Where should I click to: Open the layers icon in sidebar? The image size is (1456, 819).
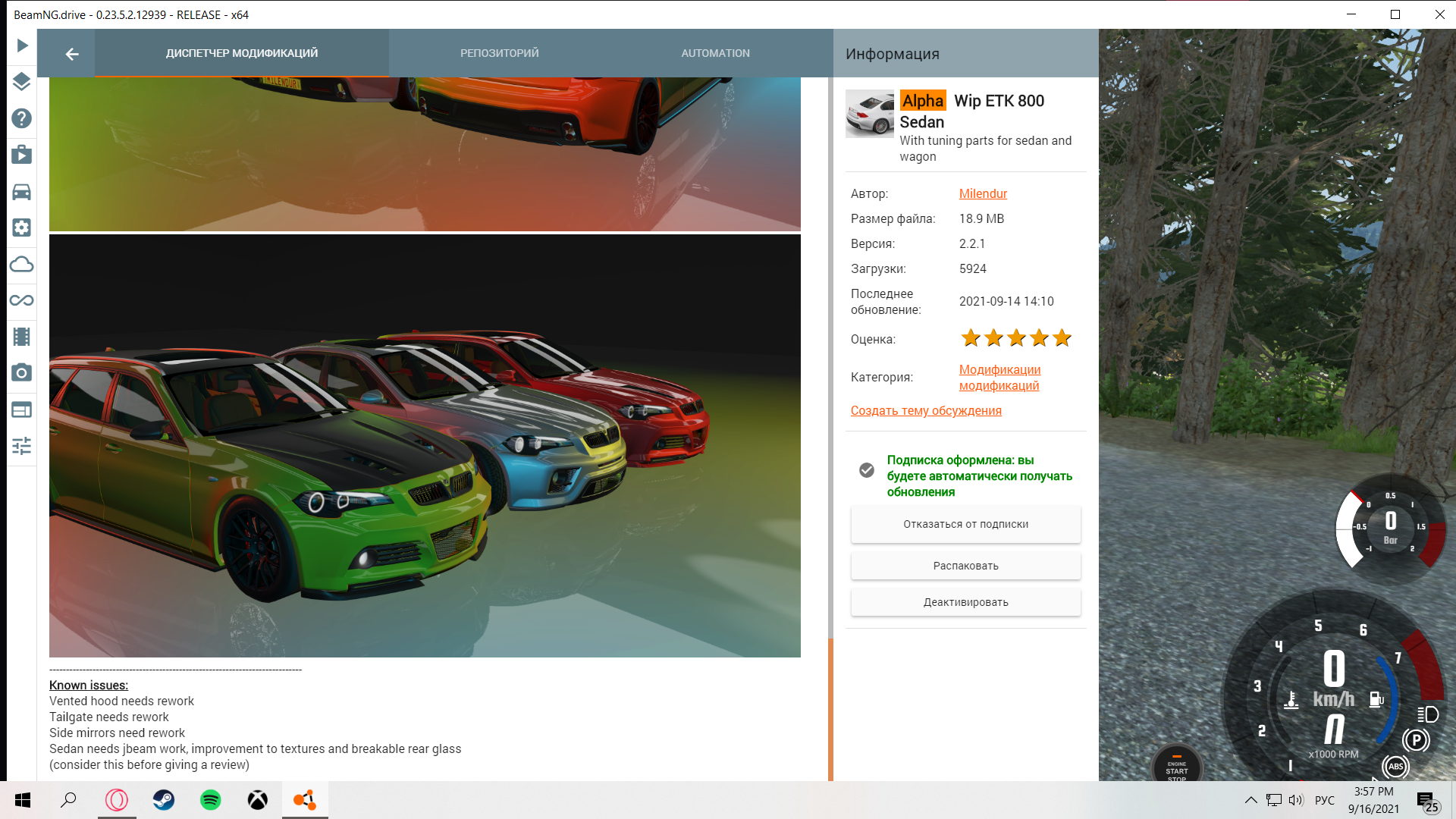22,82
